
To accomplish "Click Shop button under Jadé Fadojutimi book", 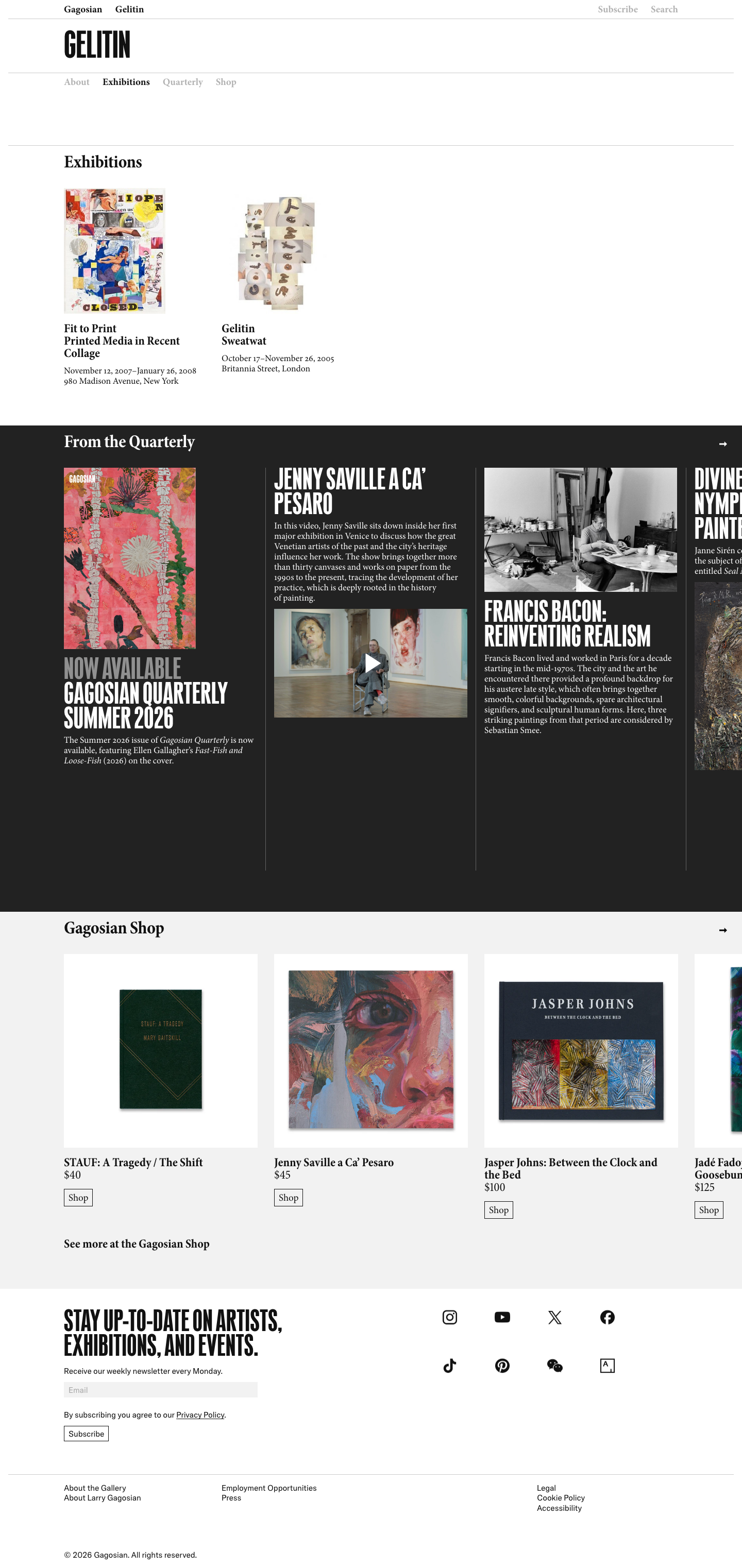I will point(709,1209).
